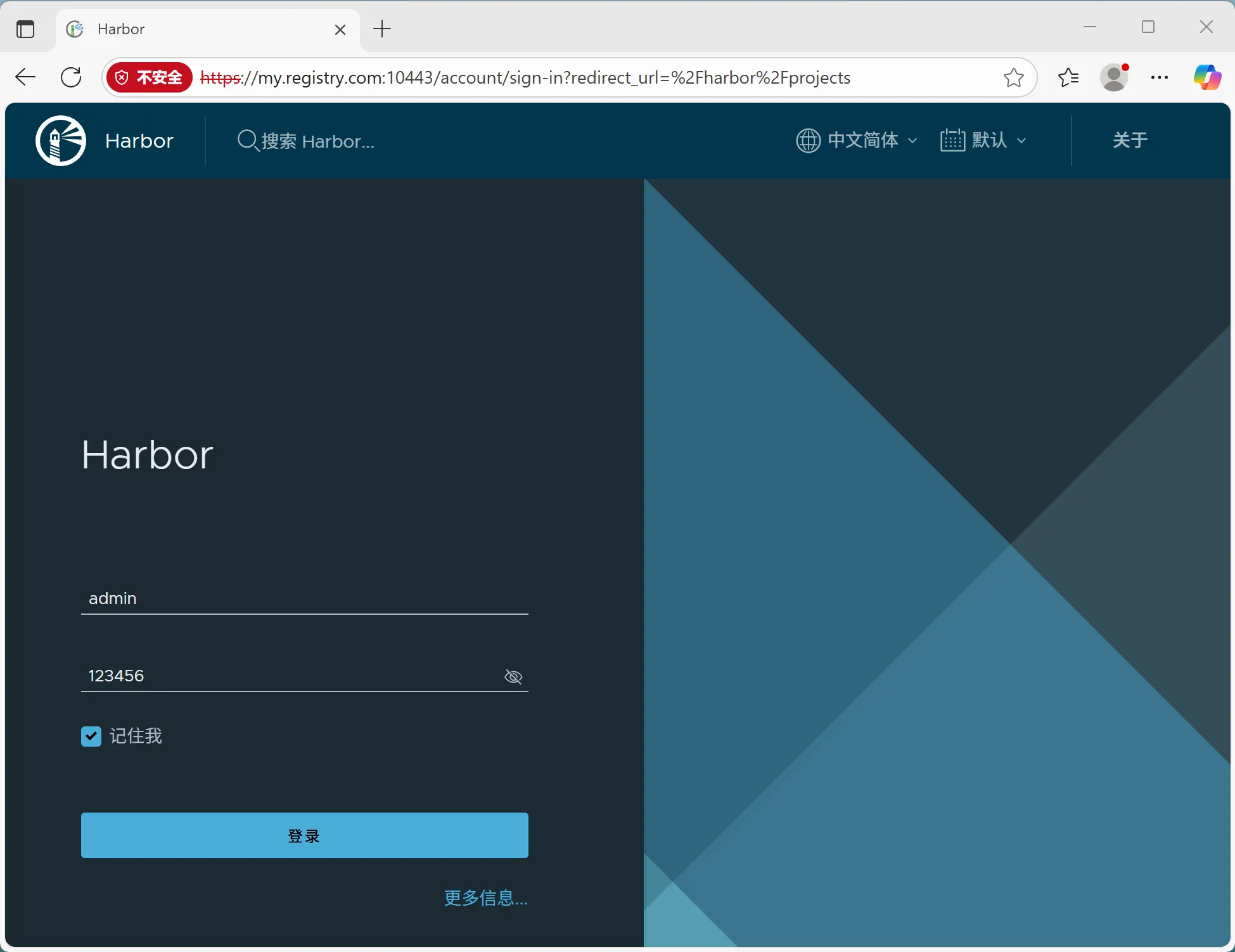The width and height of the screenshot is (1235, 952).
Task: Click the 不安全 security badge
Action: [150, 77]
